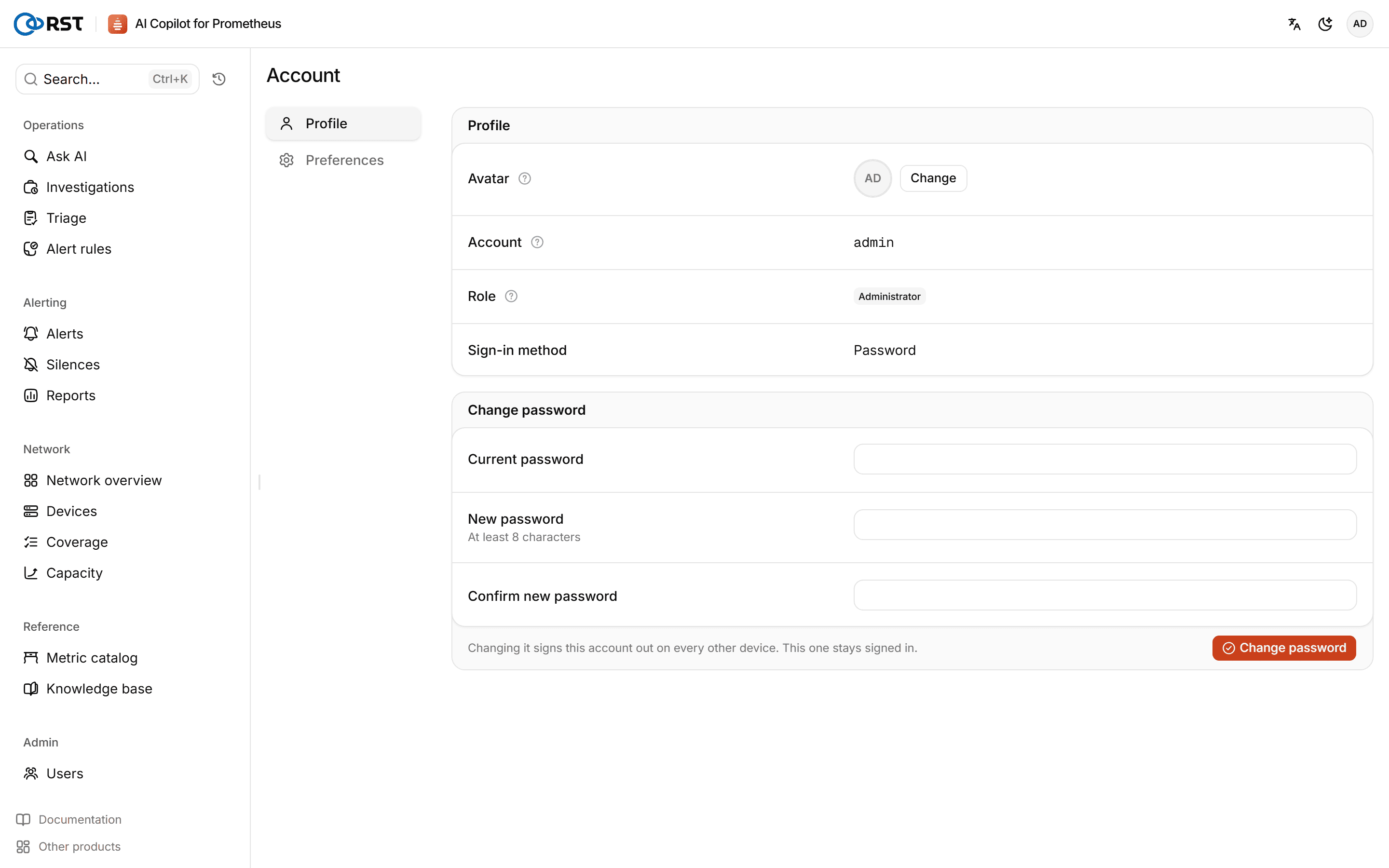Image resolution: width=1389 pixels, height=868 pixels.
Task: Focus the Current password field
Action: (x=1105, y=459)
